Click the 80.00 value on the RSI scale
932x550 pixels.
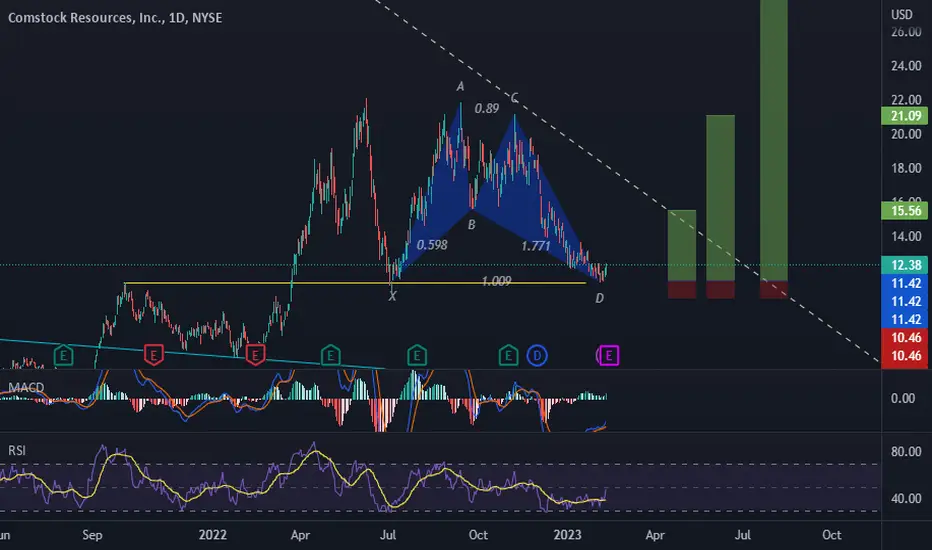click(x=906, y=452)
